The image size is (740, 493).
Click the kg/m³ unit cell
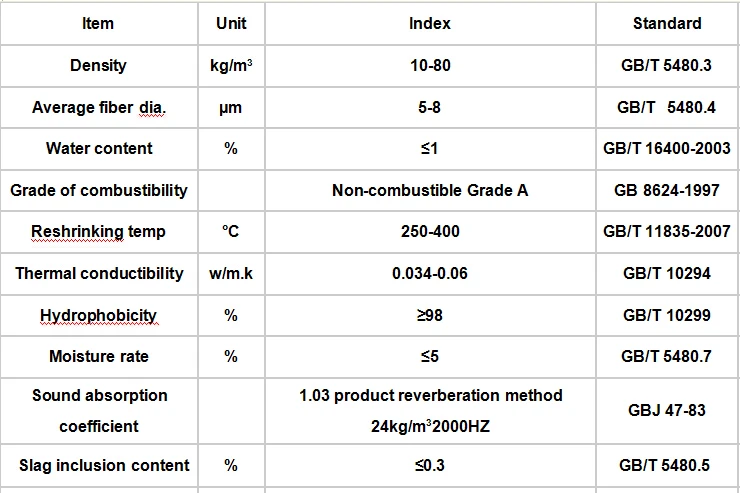tap(231, 65)
